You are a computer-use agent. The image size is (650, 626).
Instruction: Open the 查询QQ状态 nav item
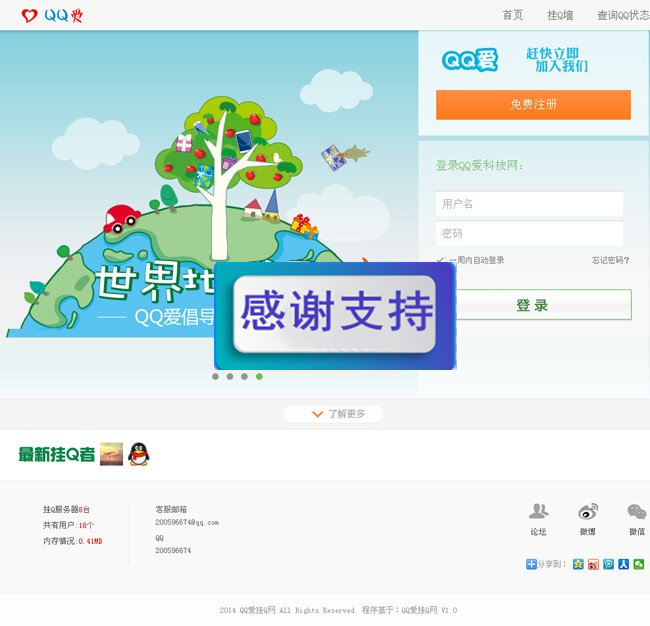click(623, 15)
